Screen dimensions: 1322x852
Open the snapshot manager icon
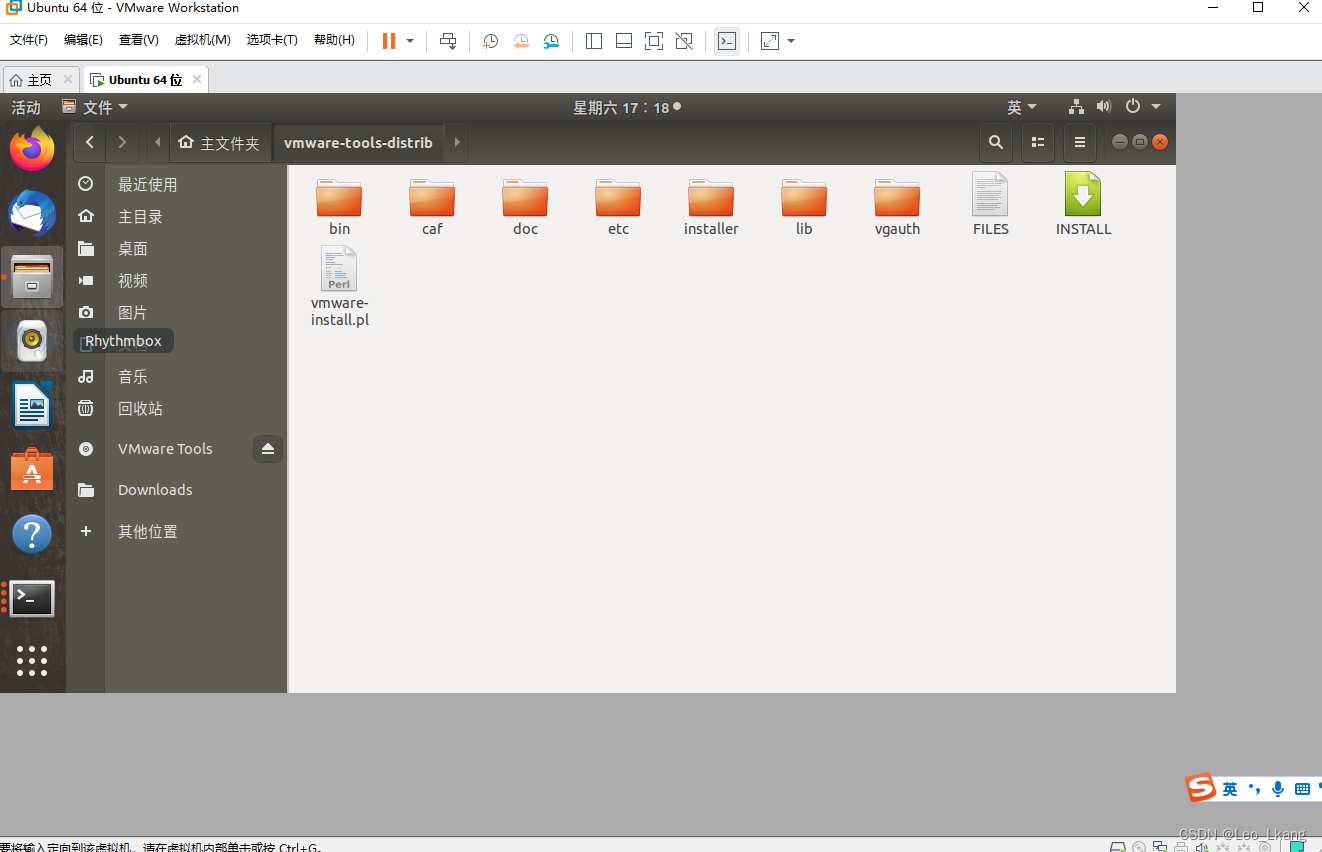[x=552, y=41]
